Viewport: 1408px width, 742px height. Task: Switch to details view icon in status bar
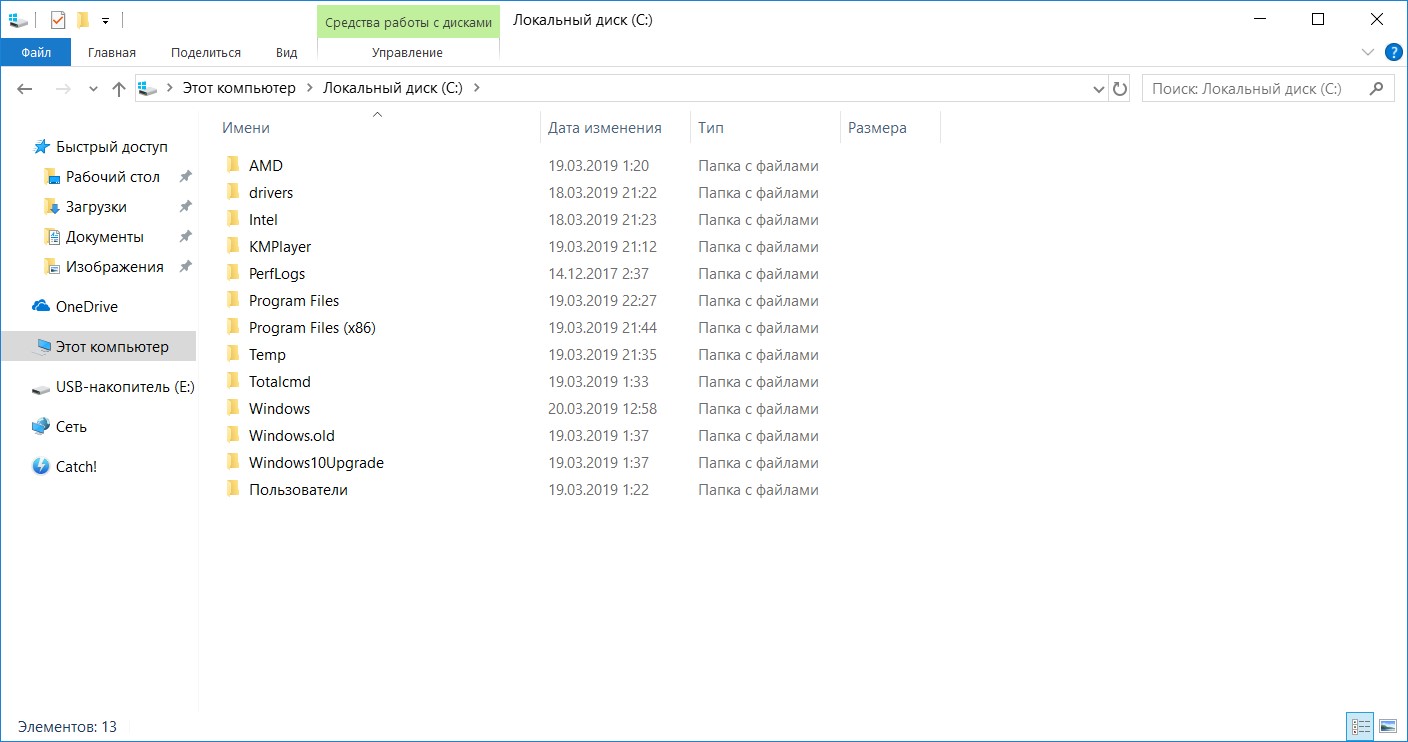point(1360,726)
